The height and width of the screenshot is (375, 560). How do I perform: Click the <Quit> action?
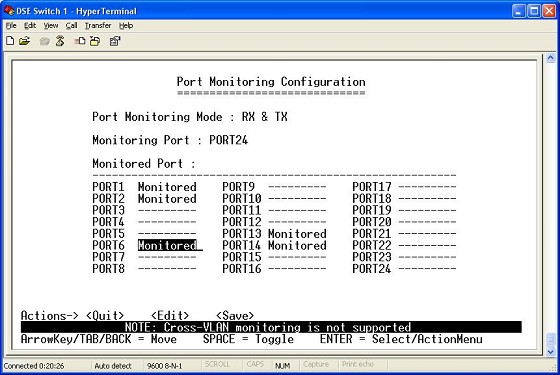point(105,315)
